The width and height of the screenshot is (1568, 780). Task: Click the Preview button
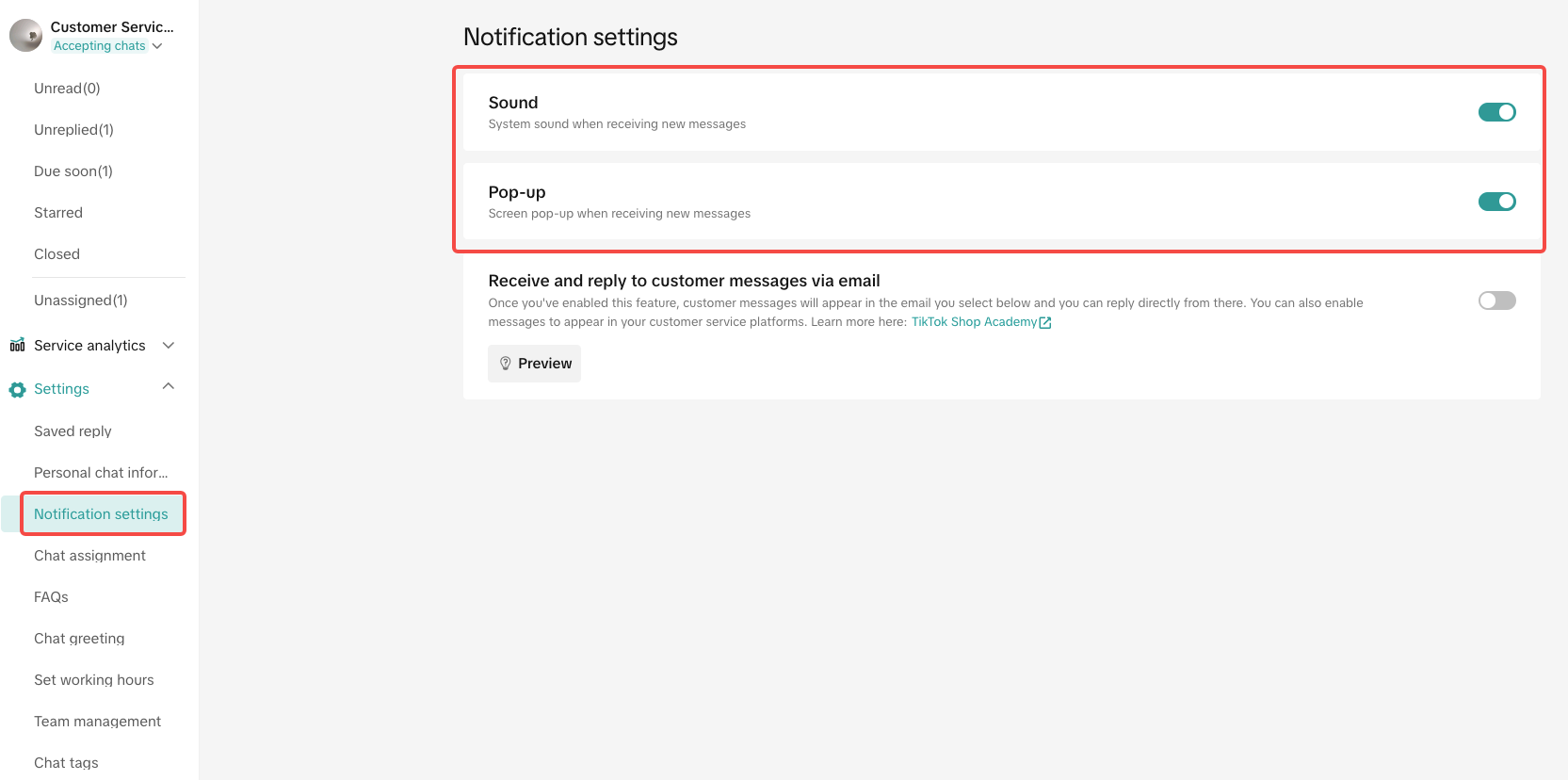534,364
